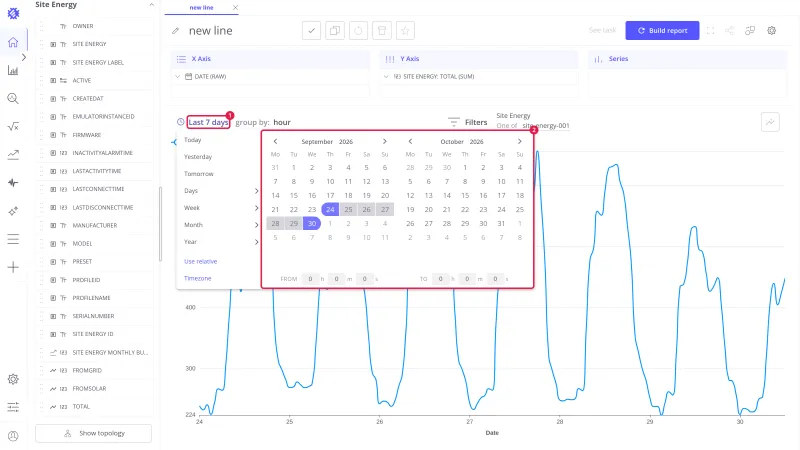Select the Tomorrow preset
The width and height of the screenshot is (800, 450).
tap(198, 174)
